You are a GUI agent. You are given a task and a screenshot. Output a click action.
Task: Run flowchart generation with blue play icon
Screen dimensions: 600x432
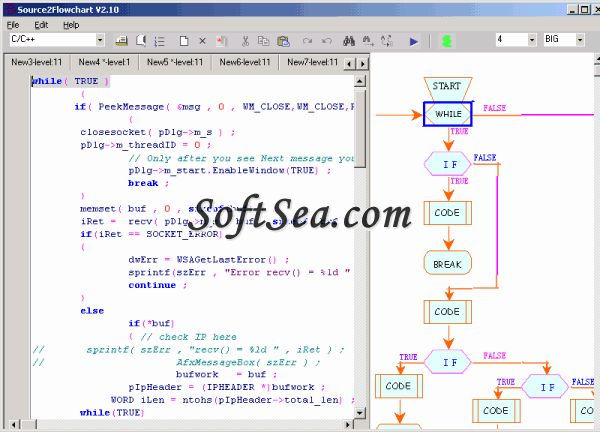pyautogui.click(x=414, y=41)
